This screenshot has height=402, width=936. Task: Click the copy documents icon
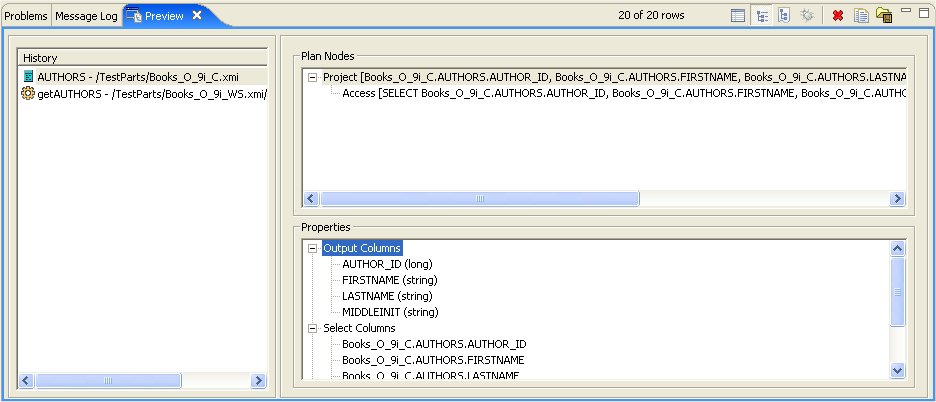pyautogui.click(x=860, y=16)
